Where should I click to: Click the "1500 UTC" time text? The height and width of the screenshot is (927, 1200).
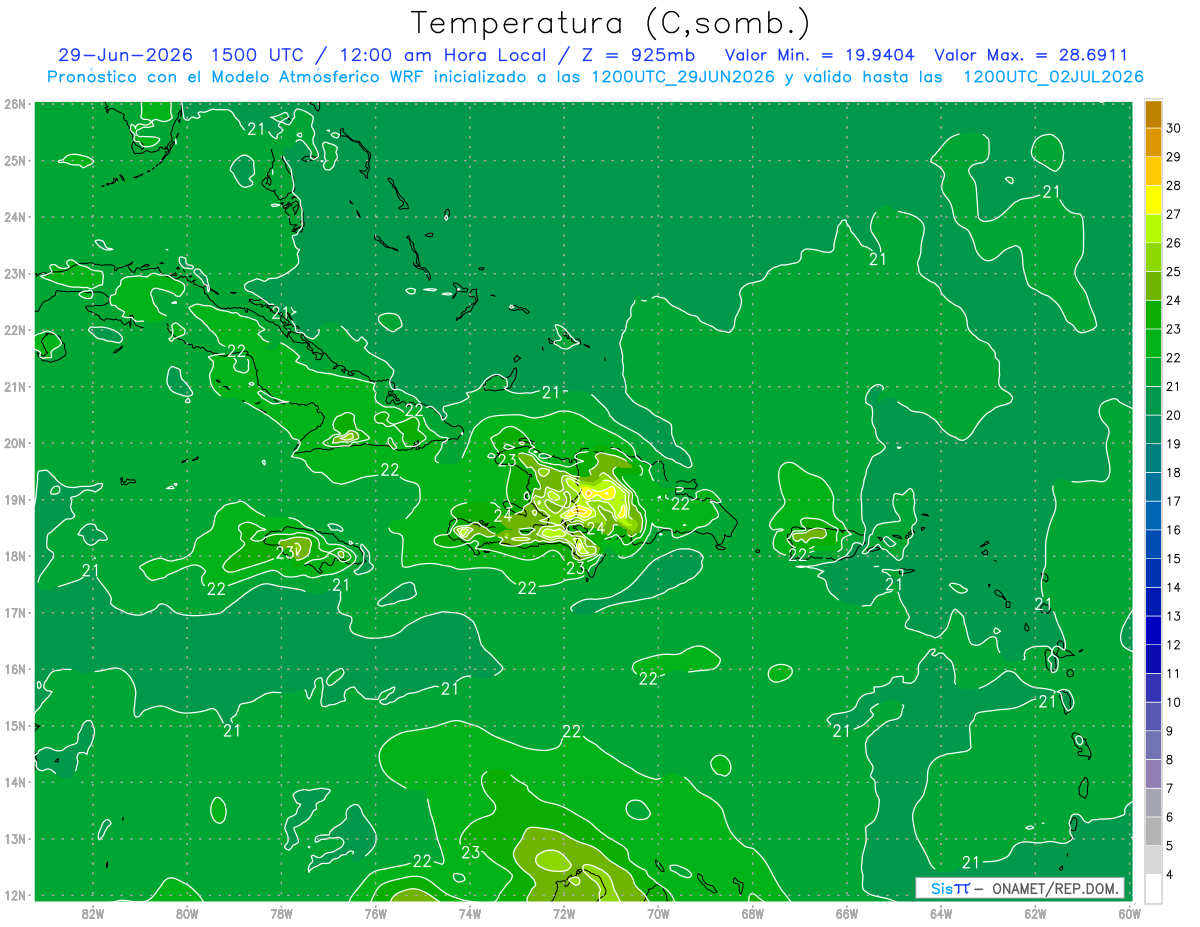262,55
